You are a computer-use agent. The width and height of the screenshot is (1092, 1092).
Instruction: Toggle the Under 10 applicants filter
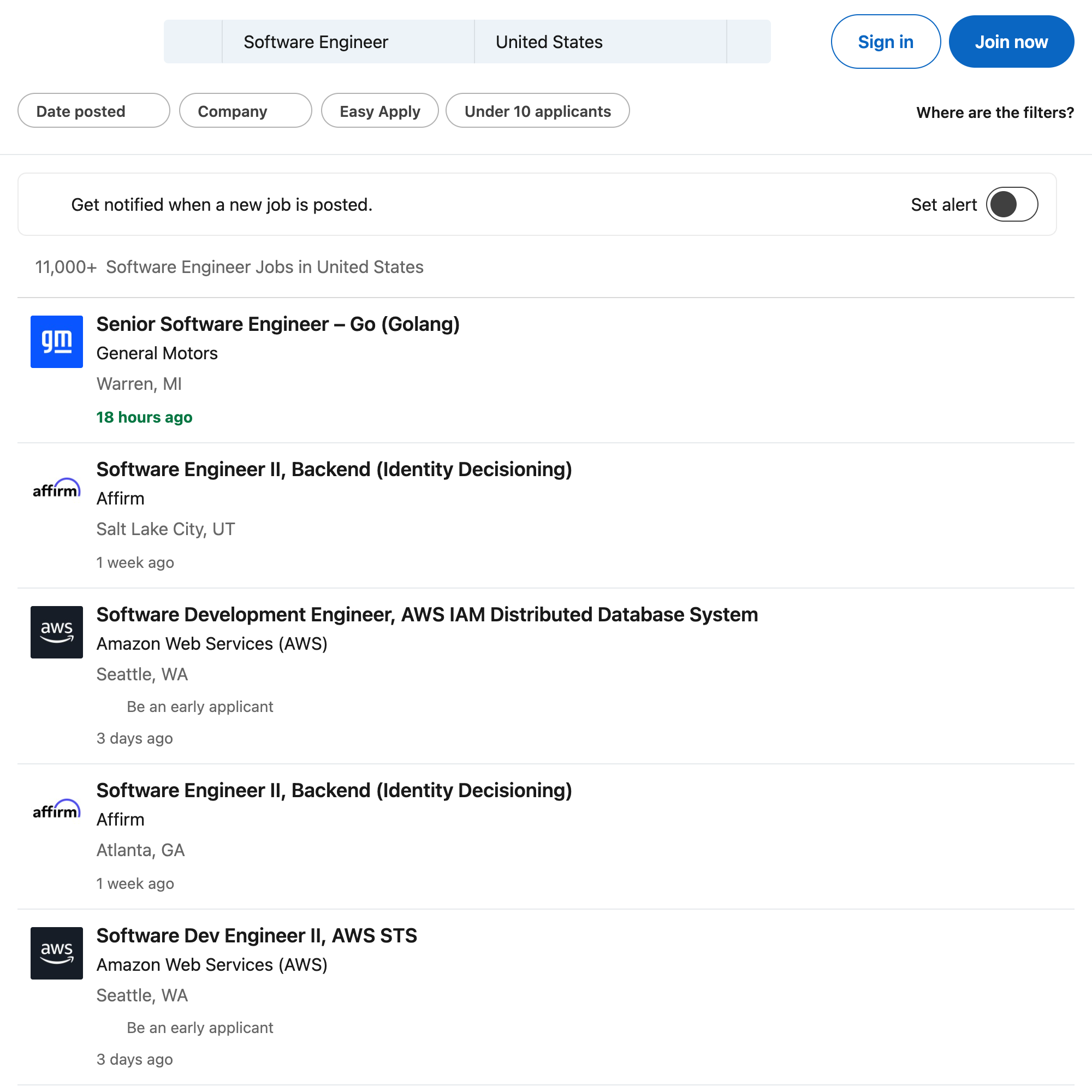[537, 111]
